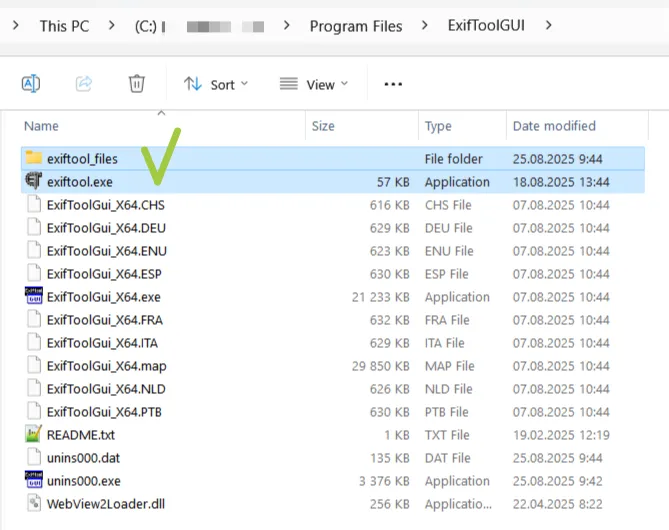This screenshot has width=669, height=530.
Task: Expand chevron after Program Files breadcrumb
Action: pyautogui.click(x=425, y=26)
